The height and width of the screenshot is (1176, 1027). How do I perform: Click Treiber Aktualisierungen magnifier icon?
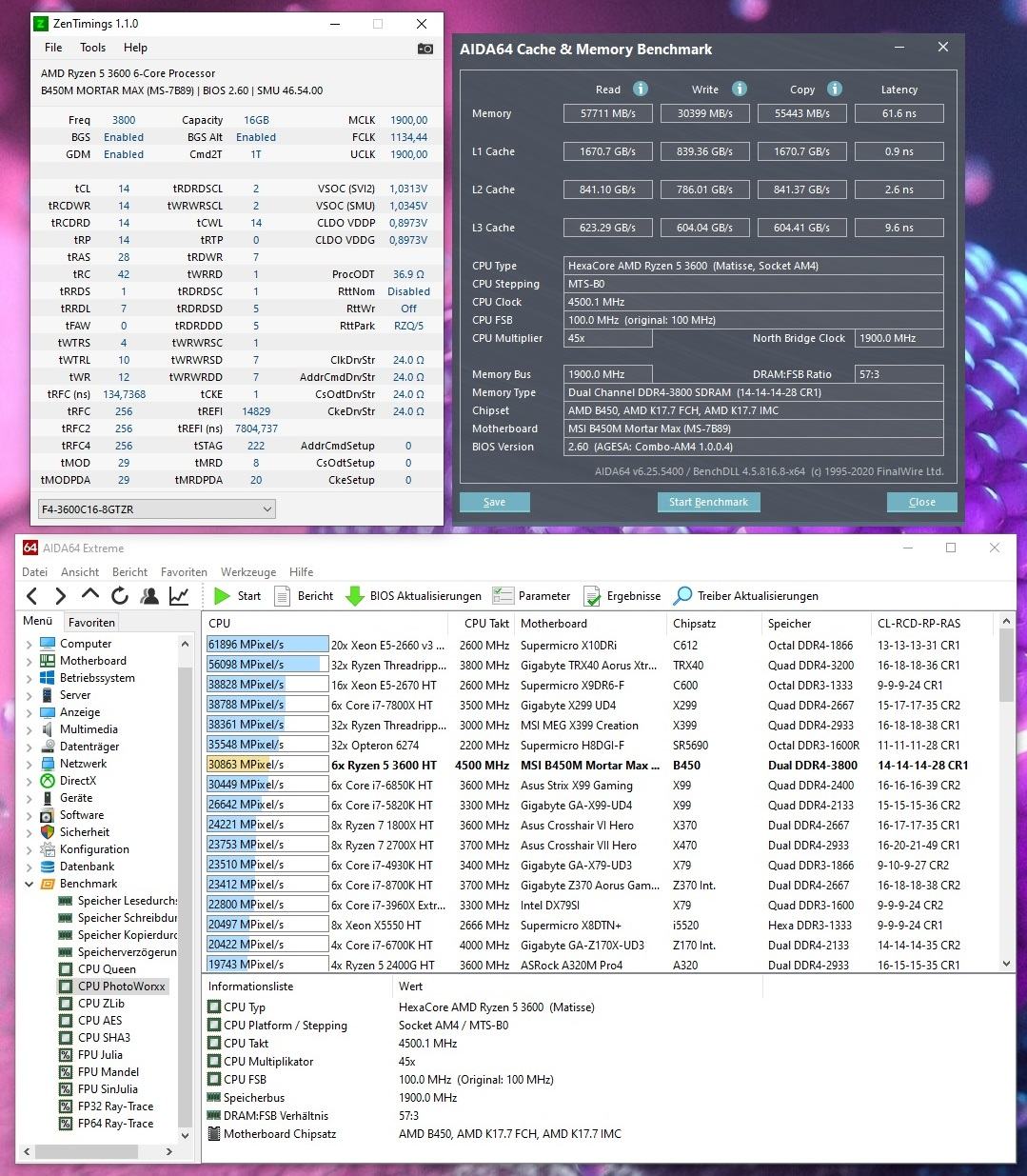pyautogui.click(x=682, y=596)
